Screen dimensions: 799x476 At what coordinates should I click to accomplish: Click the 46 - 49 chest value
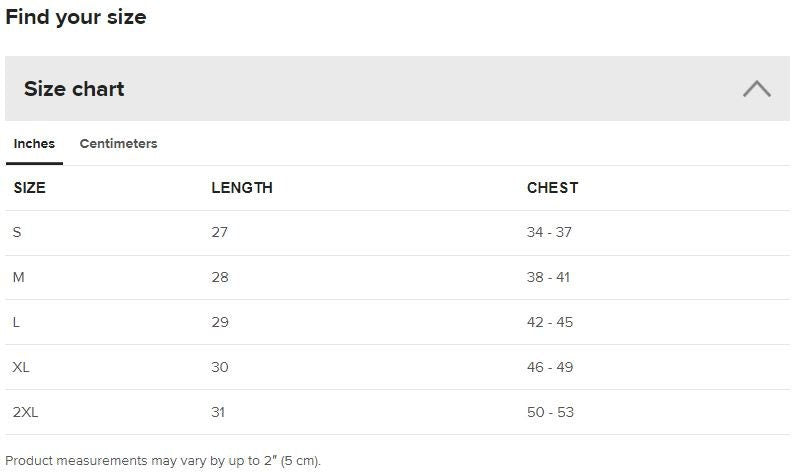[550, 367]
